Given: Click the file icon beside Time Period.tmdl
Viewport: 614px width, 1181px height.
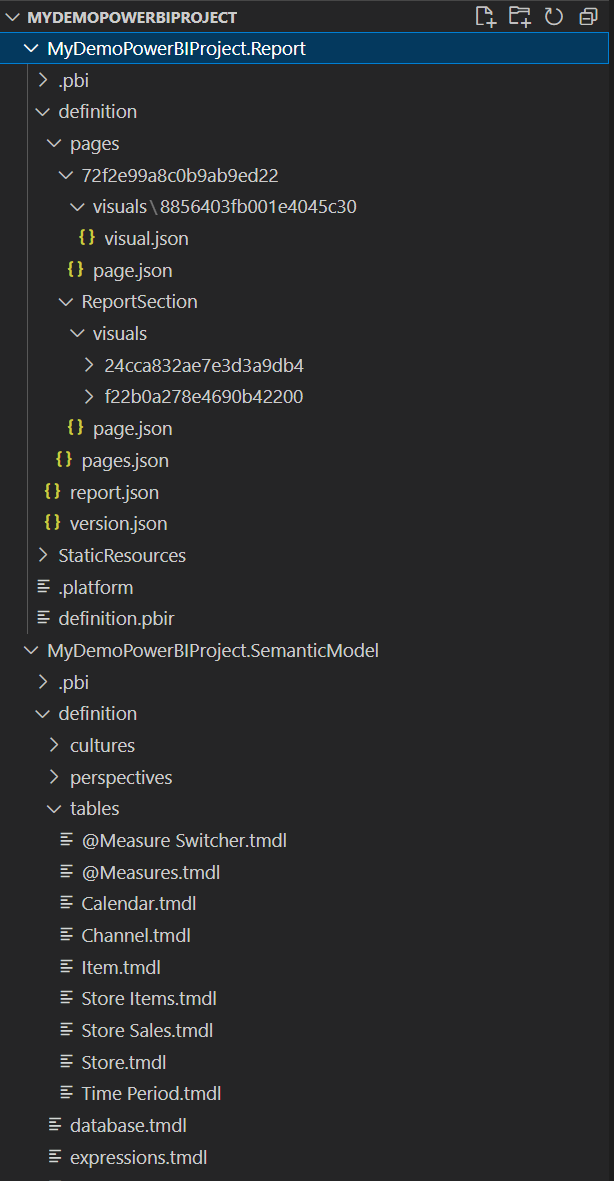Looking at the screenshot, I should coord(66,1093).
